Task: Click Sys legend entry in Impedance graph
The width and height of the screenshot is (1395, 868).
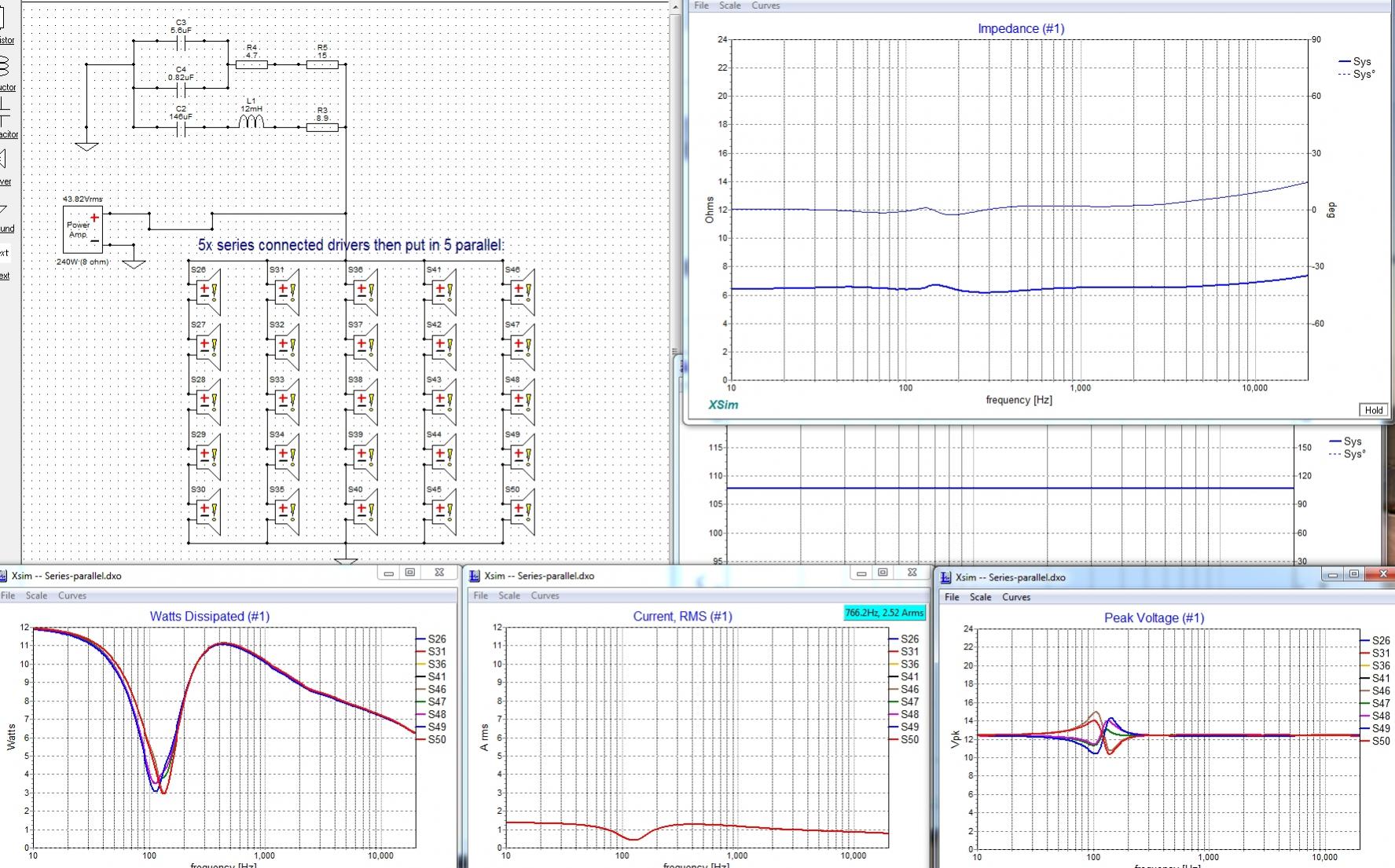Action: pos(1355,61)
